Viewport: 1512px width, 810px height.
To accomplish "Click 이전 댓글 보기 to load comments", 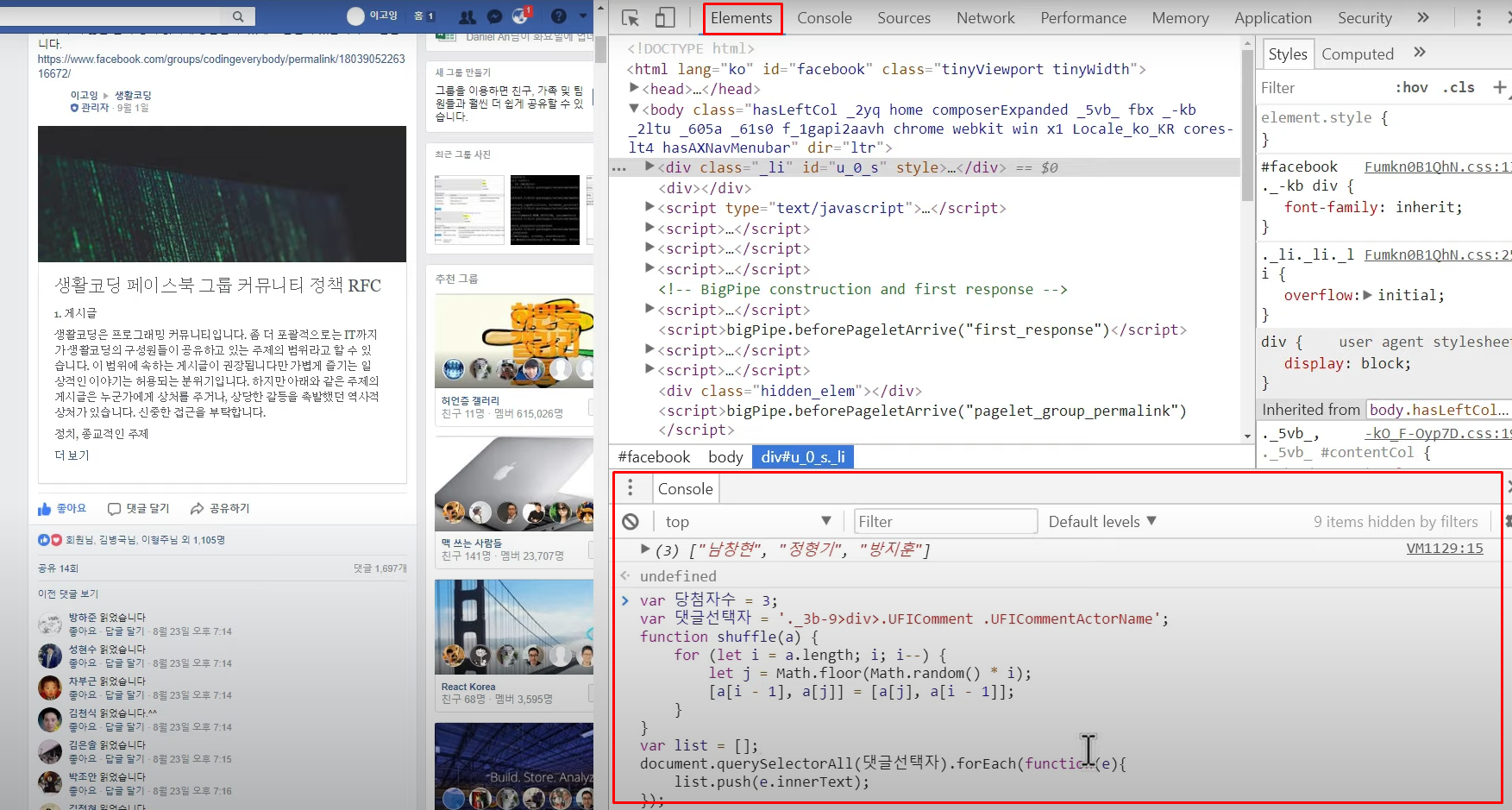I will pos(68,594).
